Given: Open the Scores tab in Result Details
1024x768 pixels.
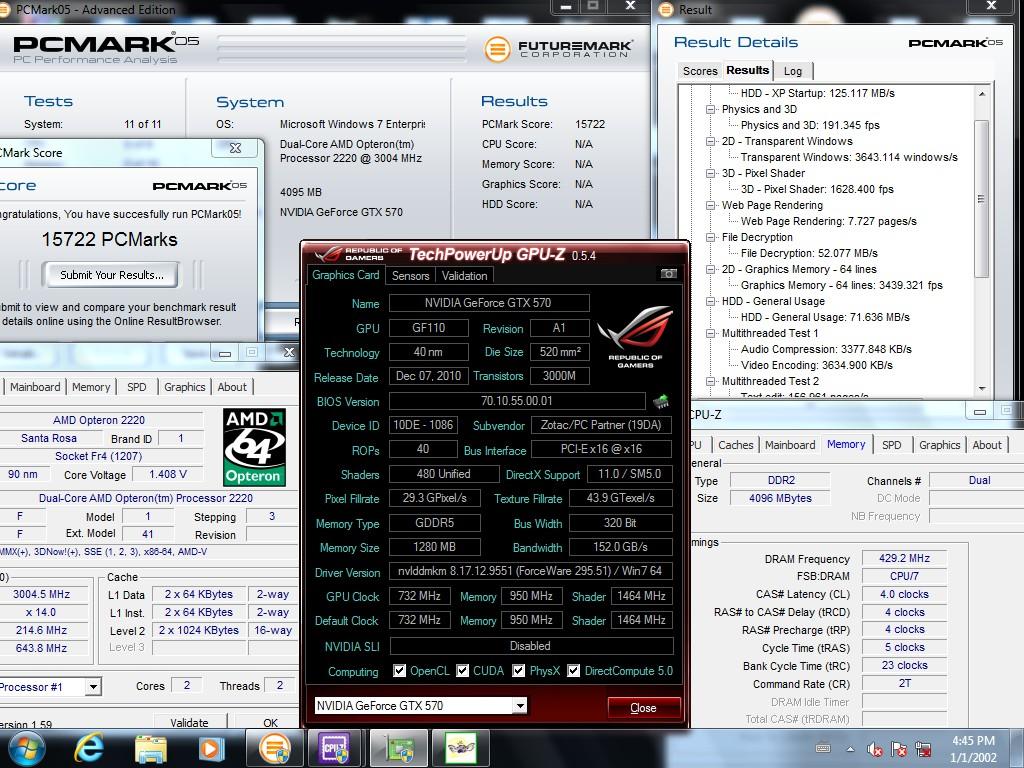Looking at the screenshot, I should point(700,71).
